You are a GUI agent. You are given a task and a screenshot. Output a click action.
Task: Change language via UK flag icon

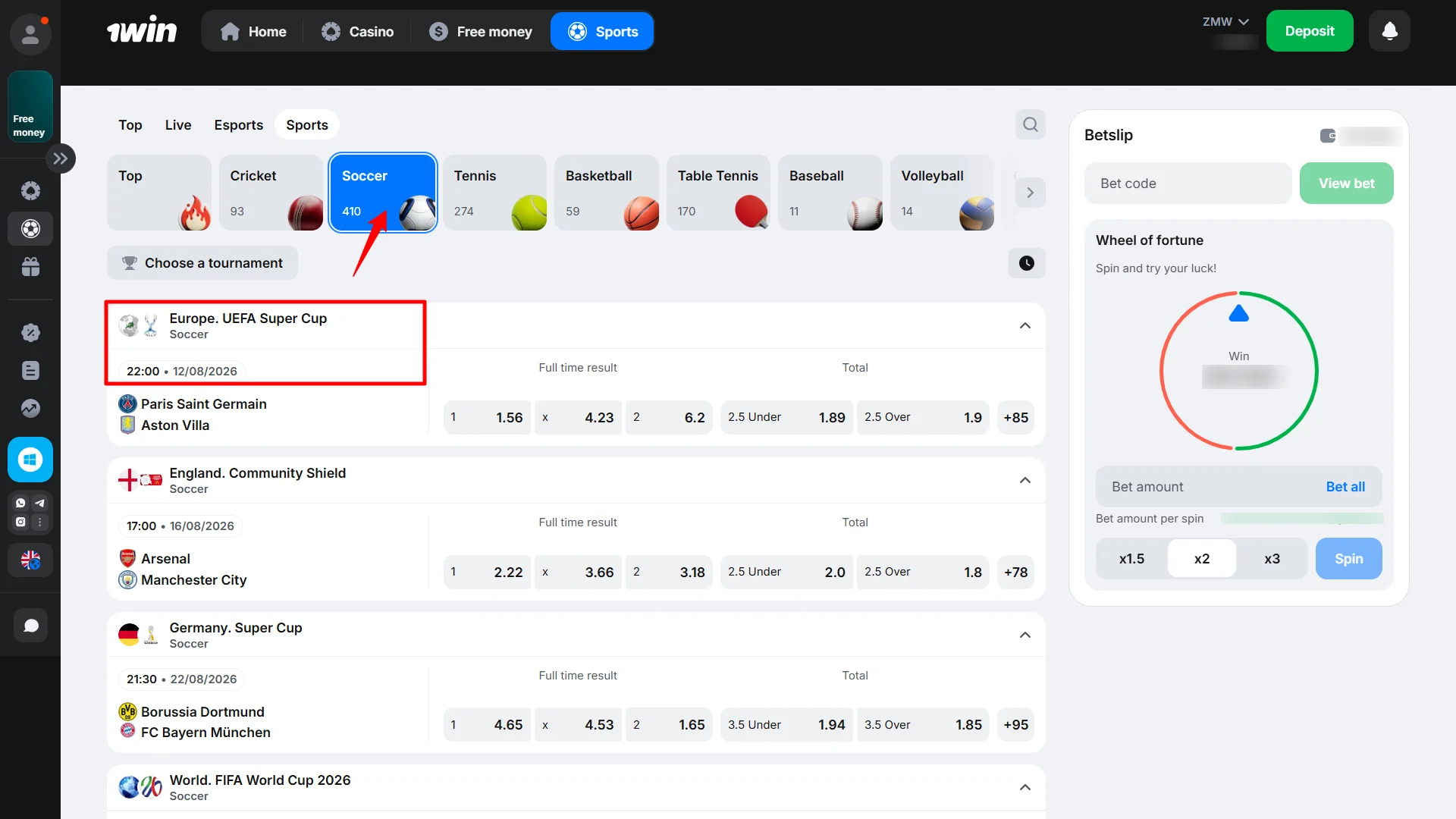point(30,560)
